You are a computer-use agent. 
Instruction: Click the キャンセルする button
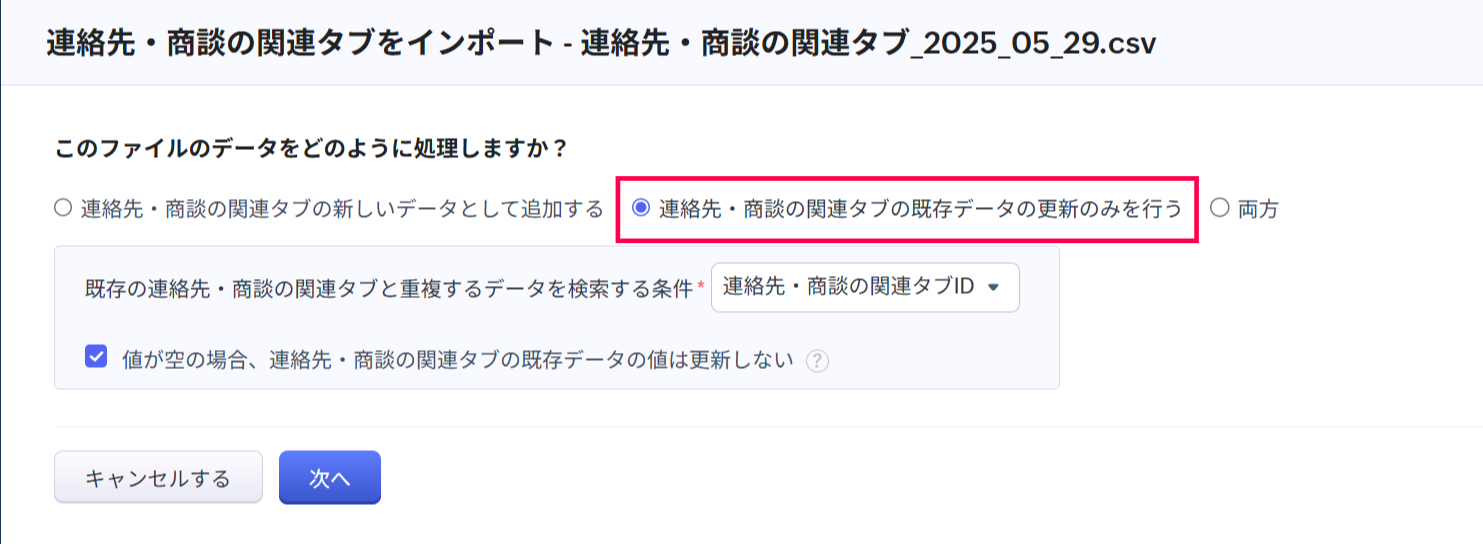158,478
